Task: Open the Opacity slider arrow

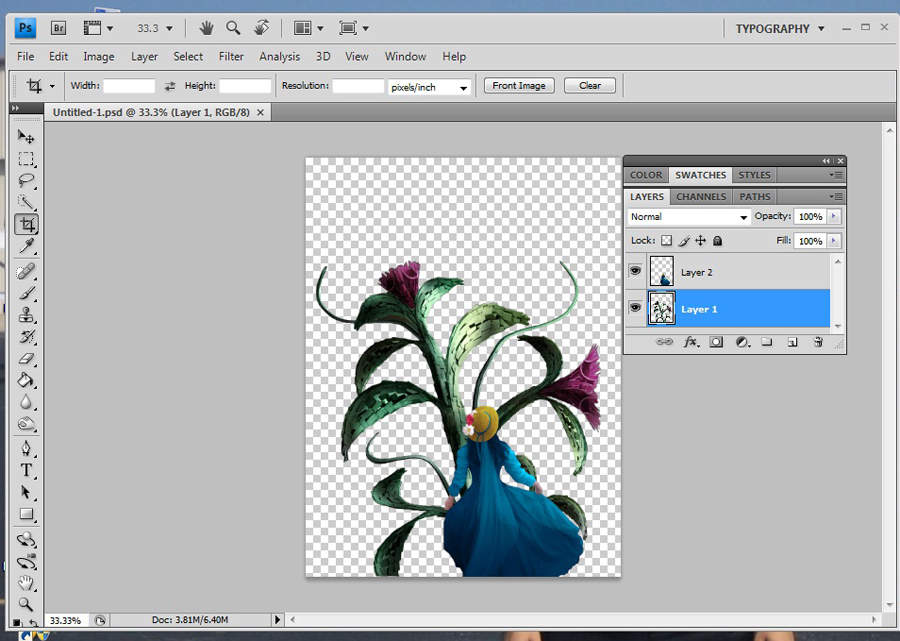Action: (833, 216)
